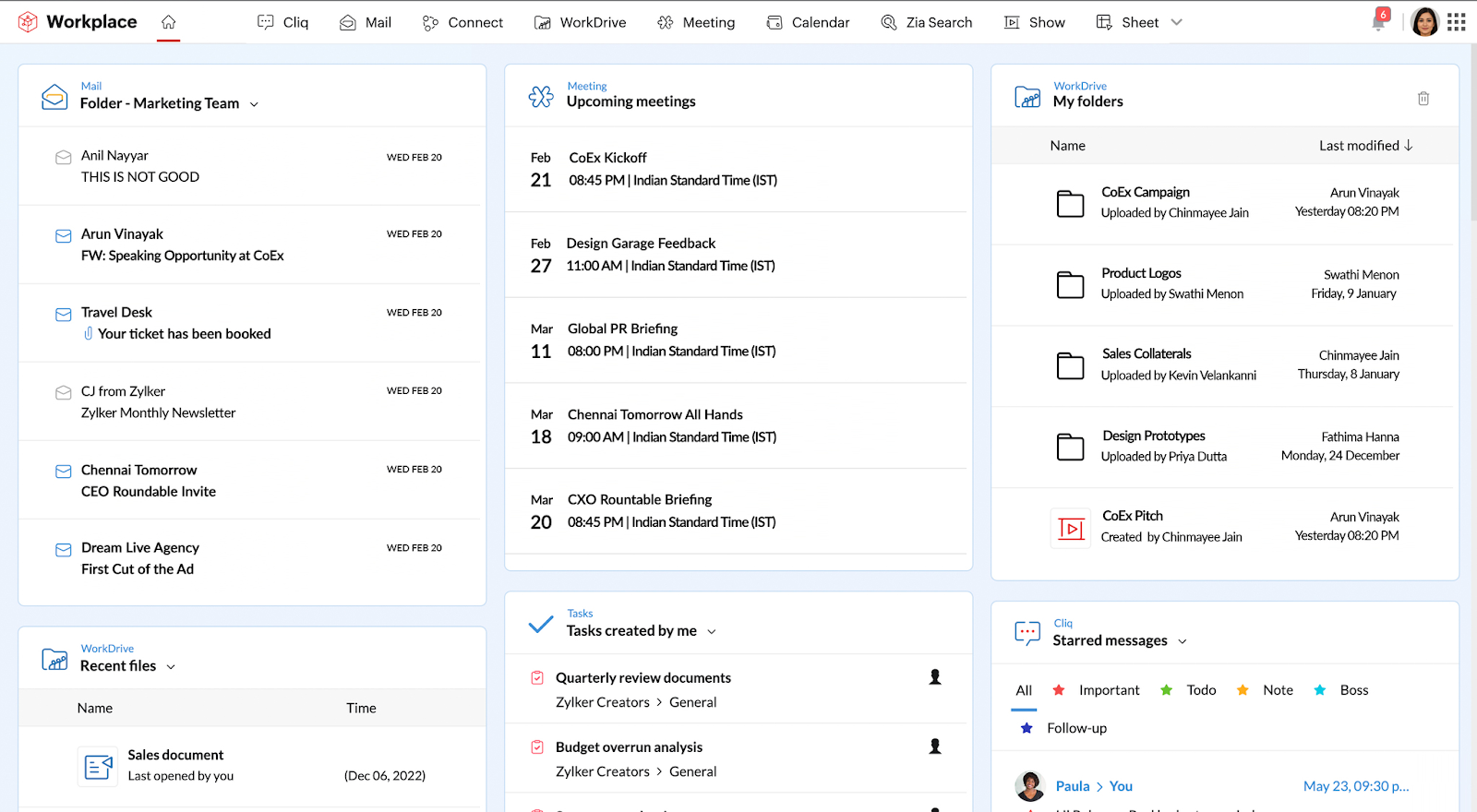Open Show in the top navigation
Image resolution: width=1477 pixels, height=812 pixels.
tap(1035, 22)
